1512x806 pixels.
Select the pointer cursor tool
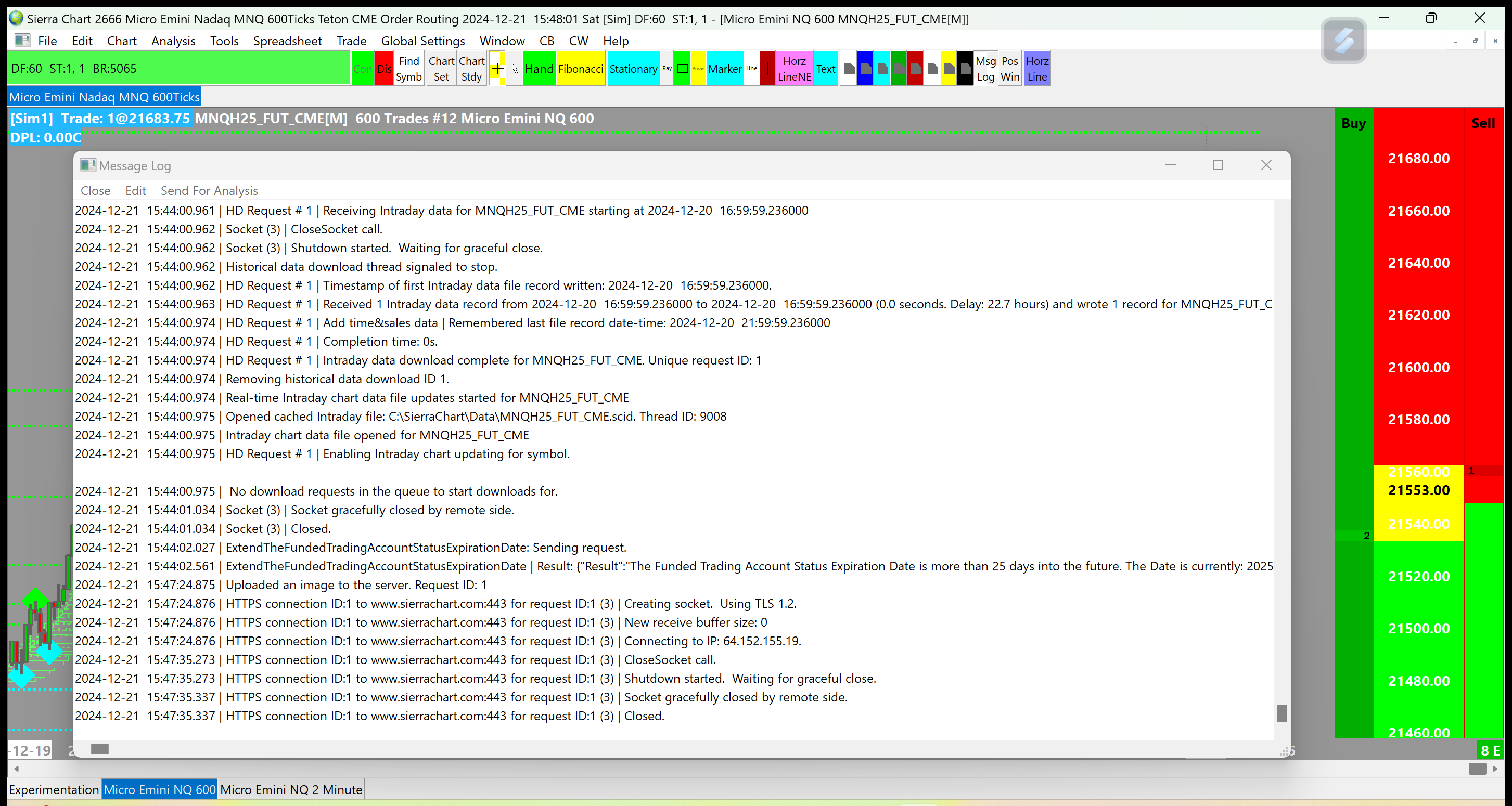[x=514, y=69]
